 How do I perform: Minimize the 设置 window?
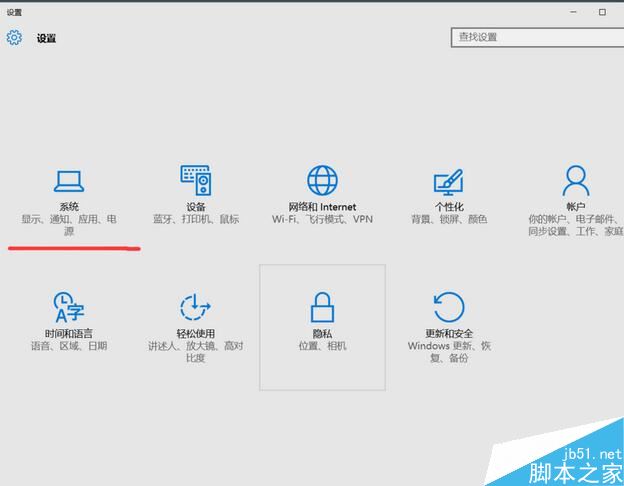coord(573,12)
